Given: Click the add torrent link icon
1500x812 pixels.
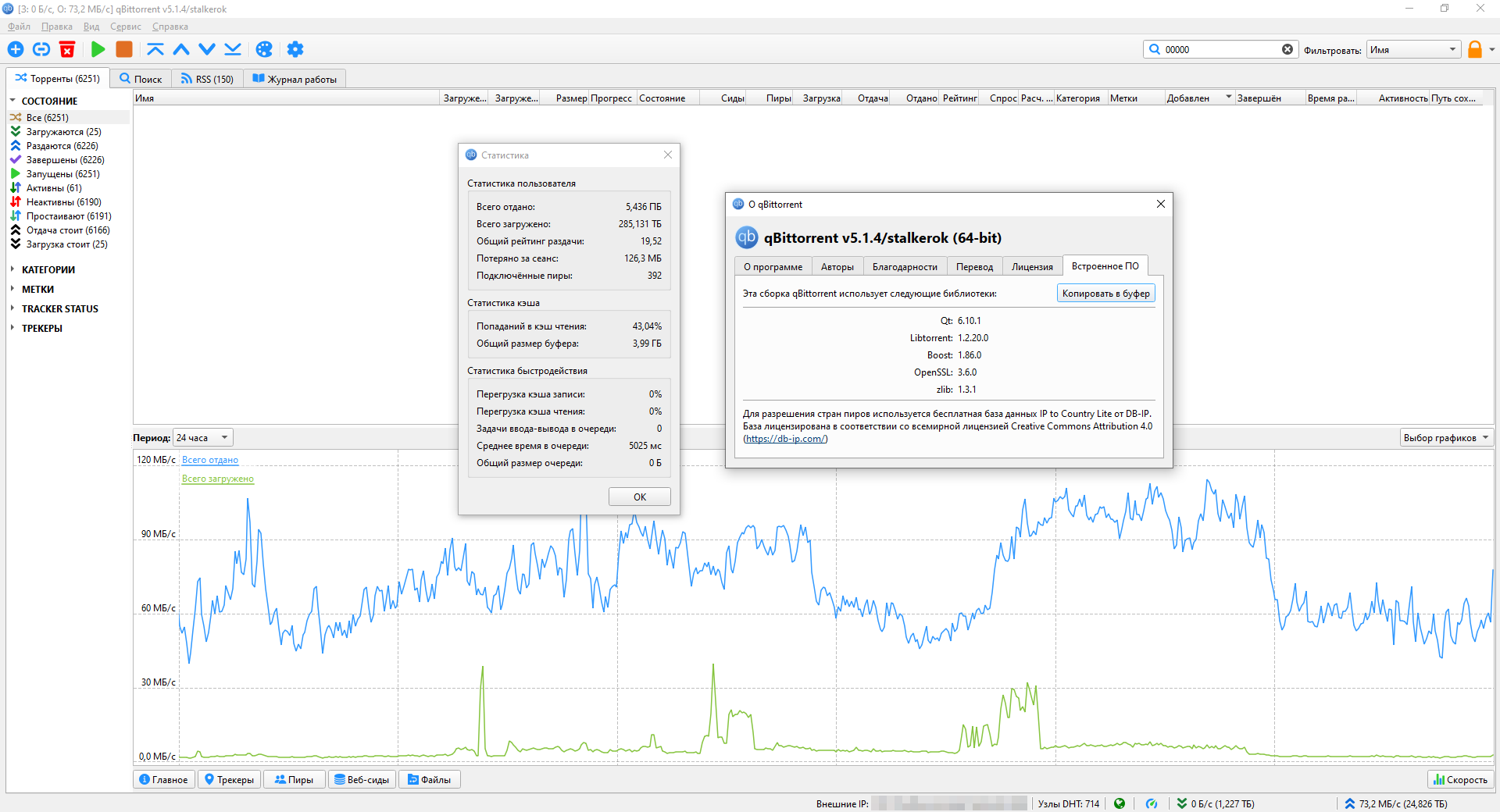Looking at the screenshot, I should pos(41,49).
